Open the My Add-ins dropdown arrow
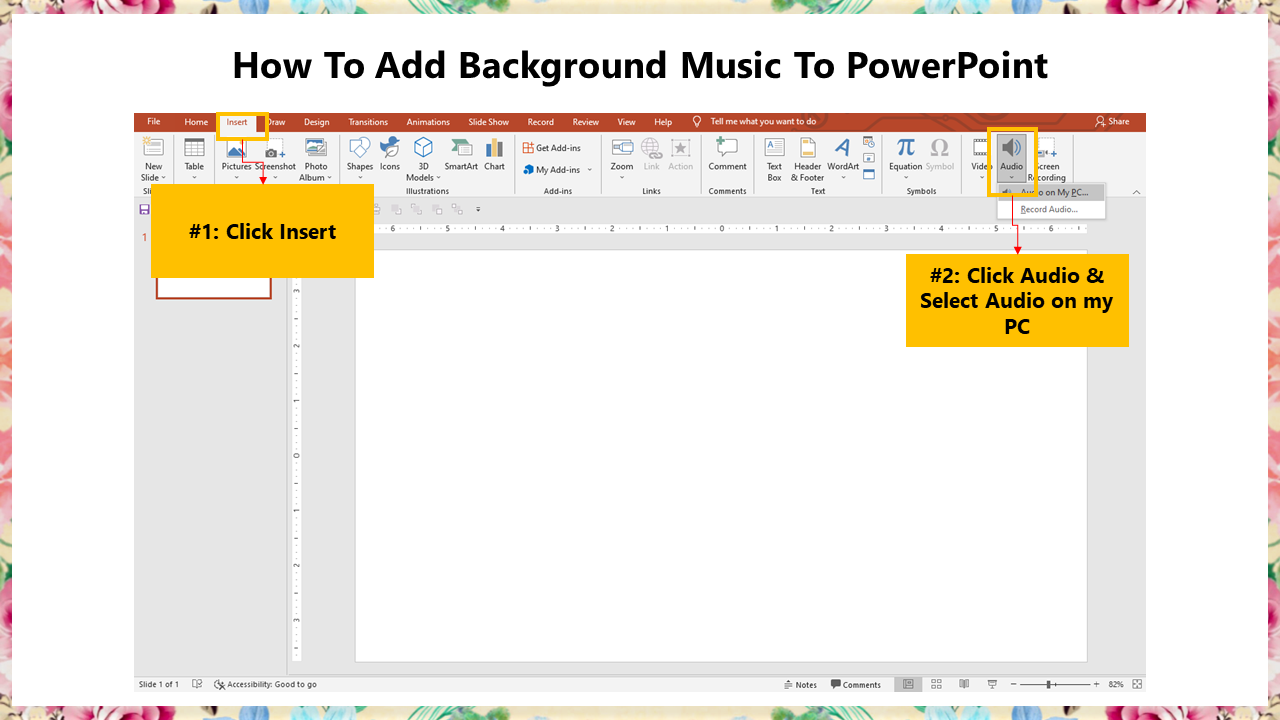This screenshot has height=720, width=1280. click(x=590, y=170)
